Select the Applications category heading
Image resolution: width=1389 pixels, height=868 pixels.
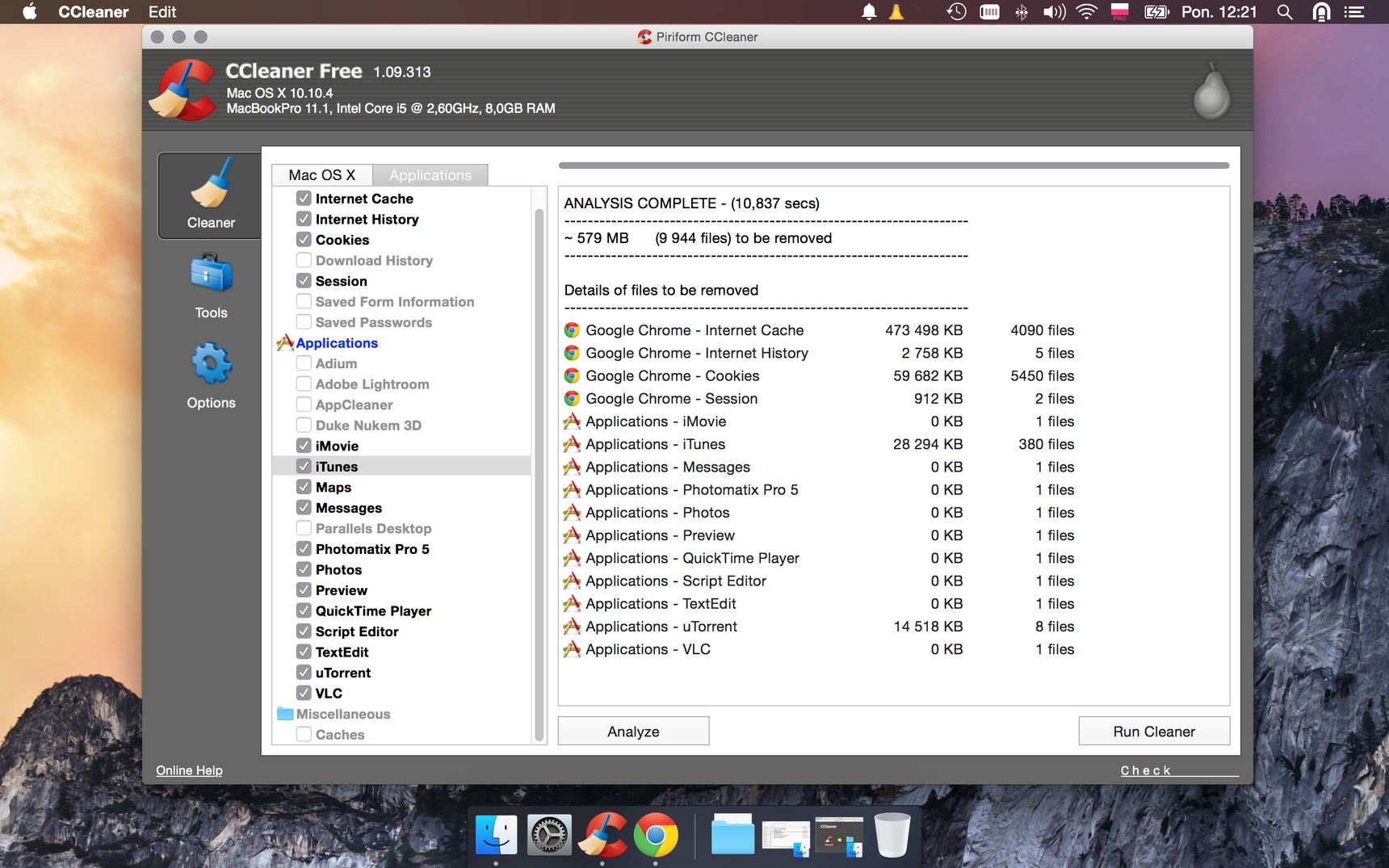point(337,343)
